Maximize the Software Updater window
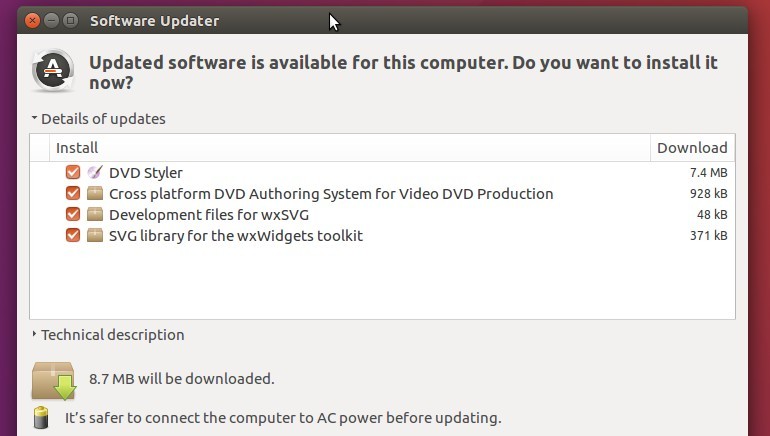 (x=71, y=21)
